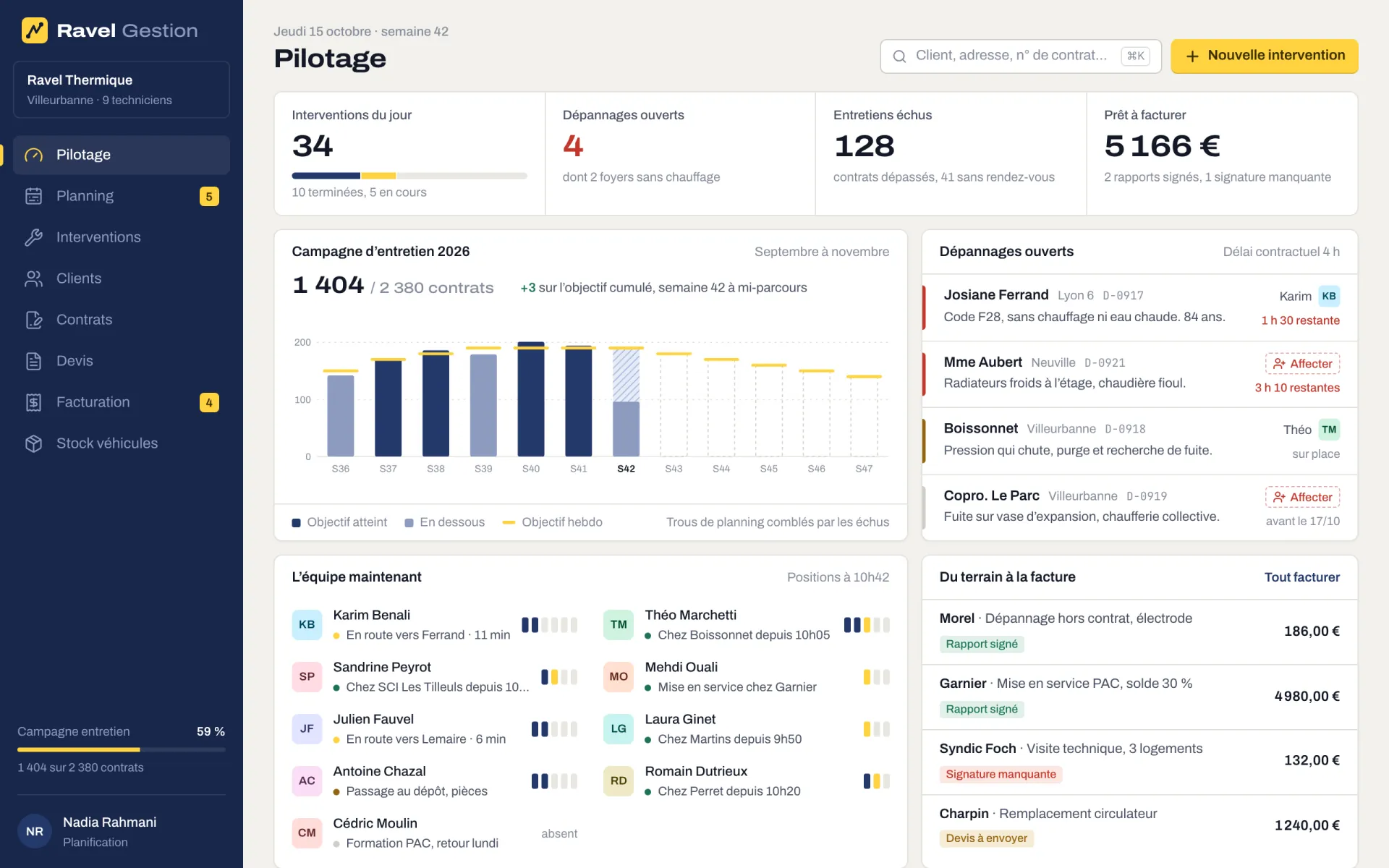Click Romain Dutrieux's RD avatar
Screen dimensions: 1389x868
619,780
